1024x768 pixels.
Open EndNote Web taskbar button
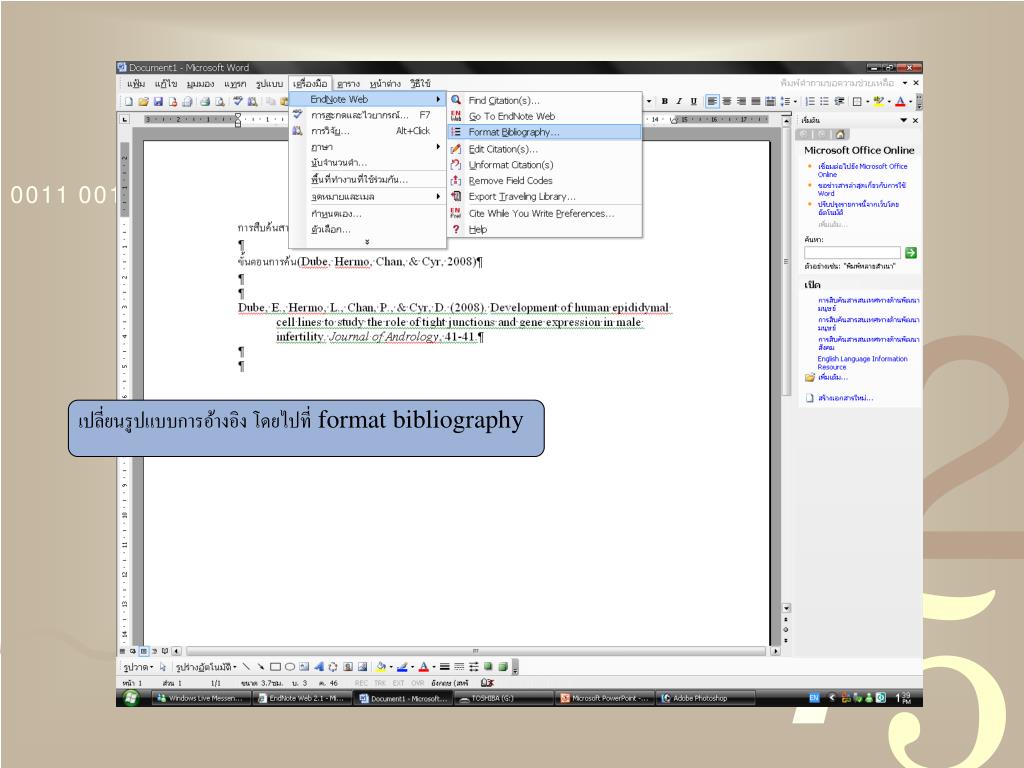[301, 698]
